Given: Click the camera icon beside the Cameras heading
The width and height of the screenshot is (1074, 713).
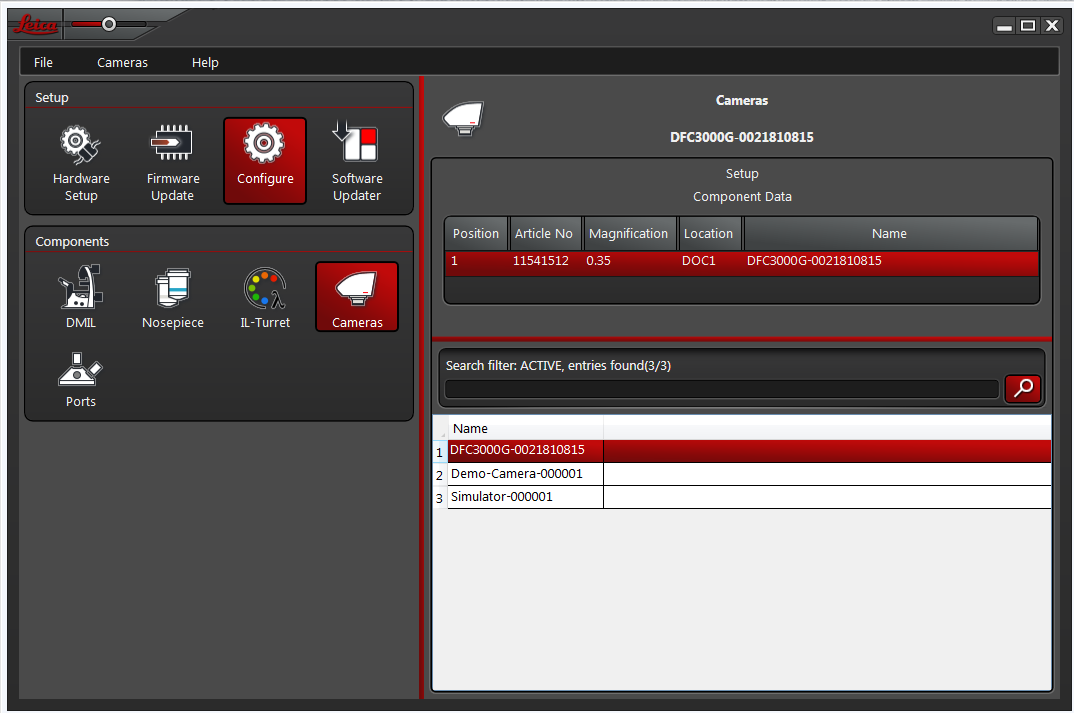Looking at the screenshot, I should [x=464, y=118].
